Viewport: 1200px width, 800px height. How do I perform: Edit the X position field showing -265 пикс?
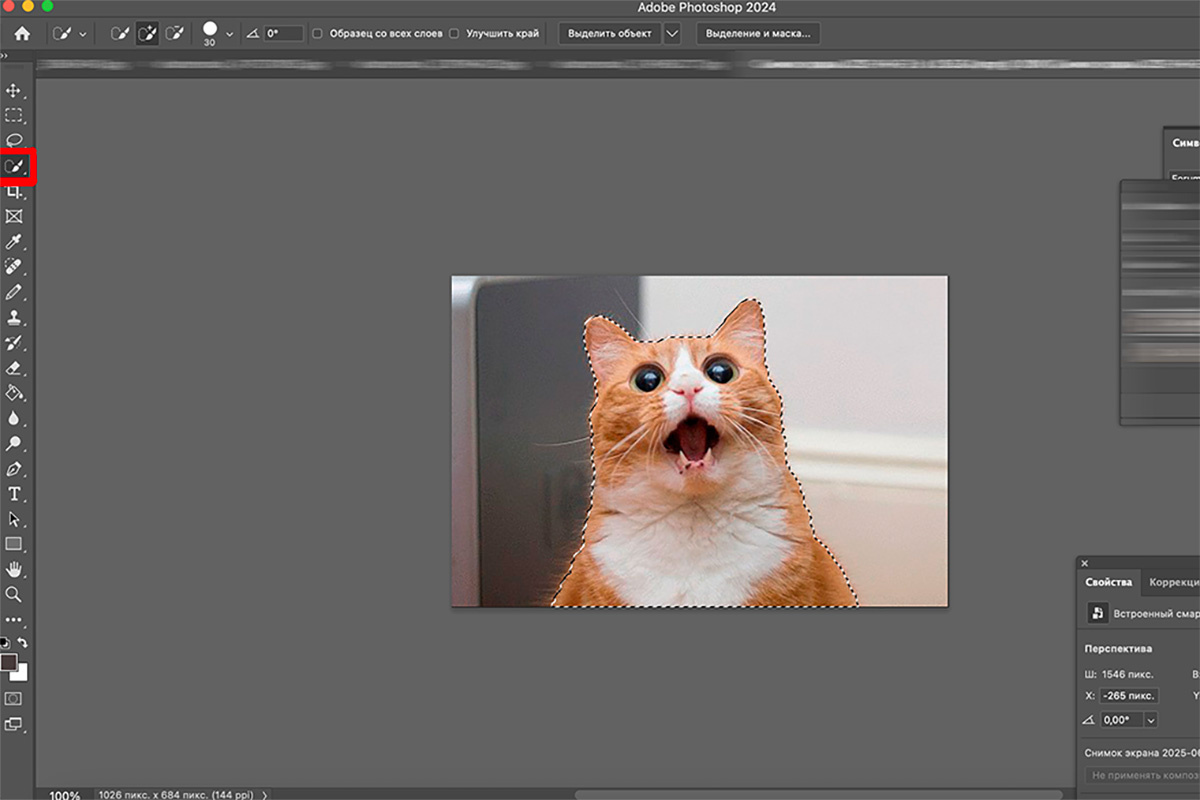click(1128, 696)
